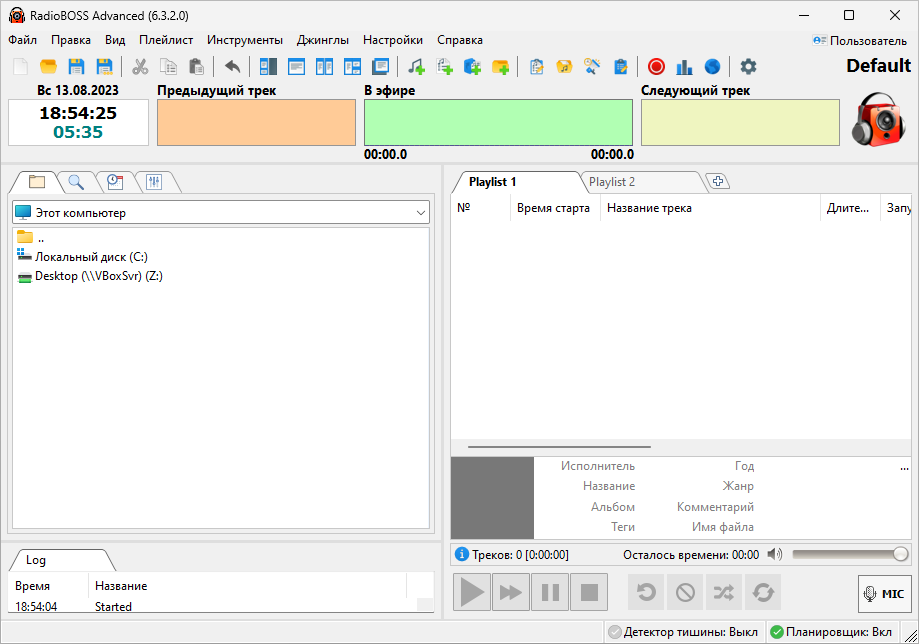Open the search tab icon in the file panel
919x644 pixels.
point(75,182)
